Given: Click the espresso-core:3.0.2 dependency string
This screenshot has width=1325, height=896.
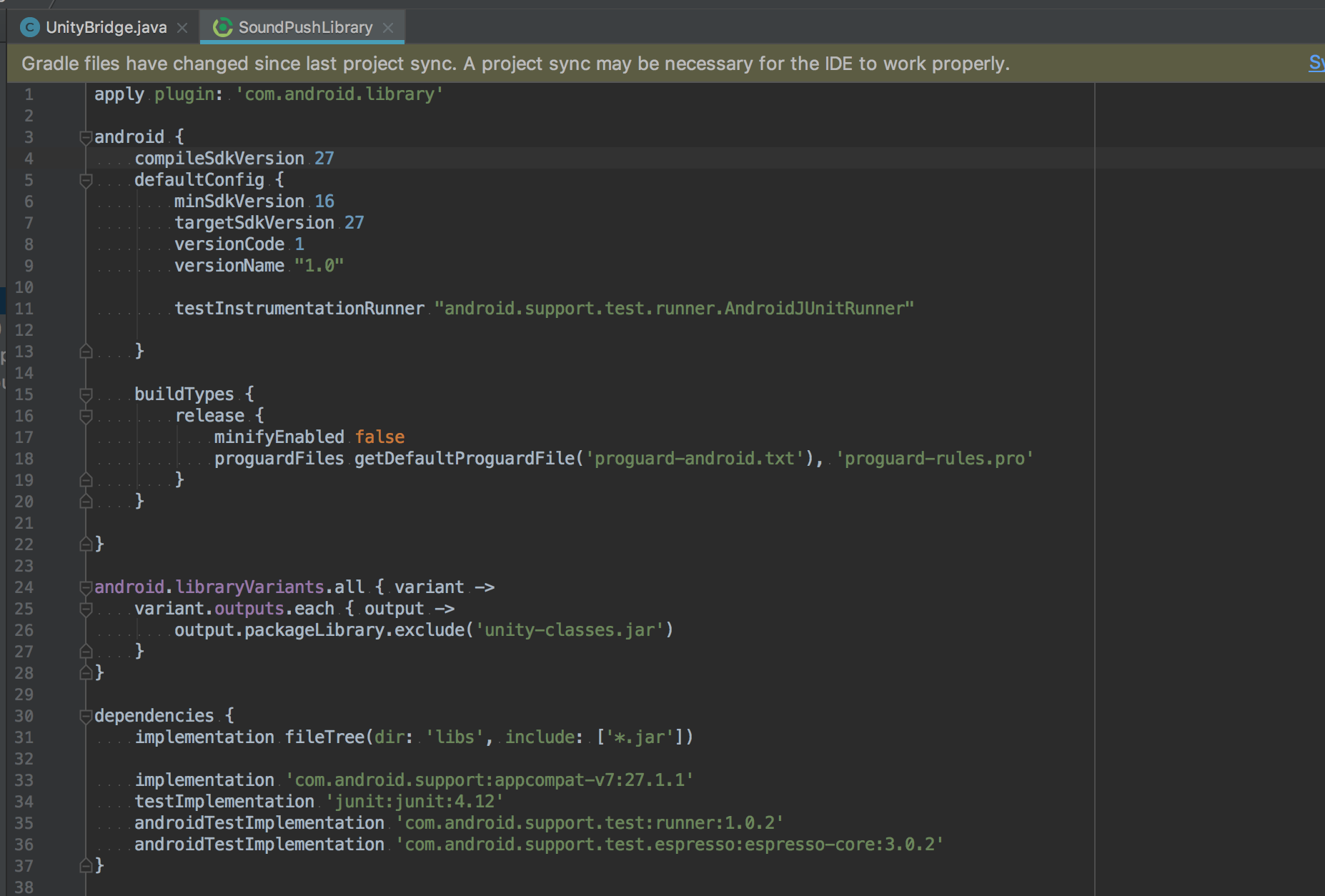Looking at the screenshot, I should click(670, 845).
